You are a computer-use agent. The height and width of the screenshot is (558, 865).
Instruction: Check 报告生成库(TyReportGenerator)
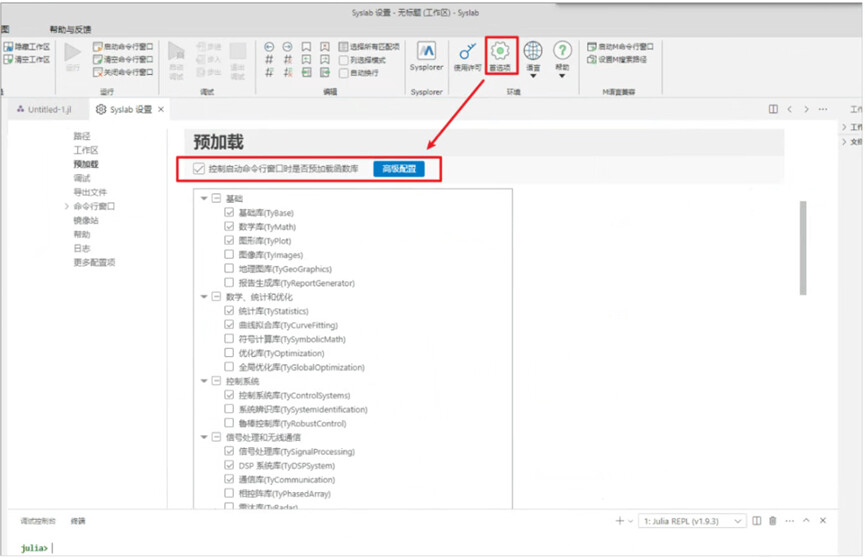[x=229, y=282]
